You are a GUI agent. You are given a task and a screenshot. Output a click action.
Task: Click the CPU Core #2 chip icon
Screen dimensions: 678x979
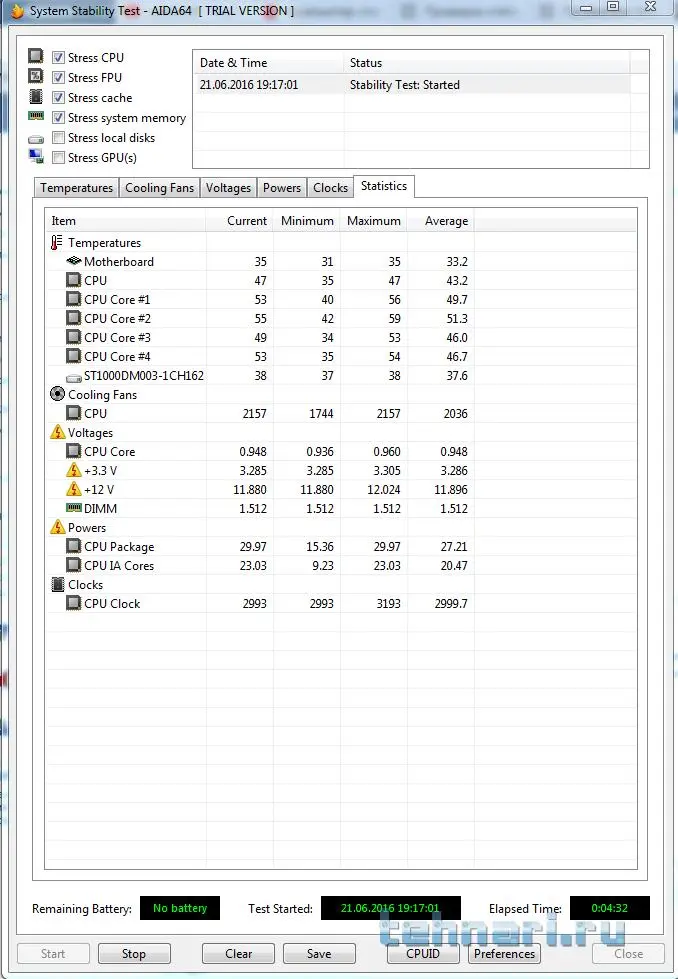coord(74,318)
